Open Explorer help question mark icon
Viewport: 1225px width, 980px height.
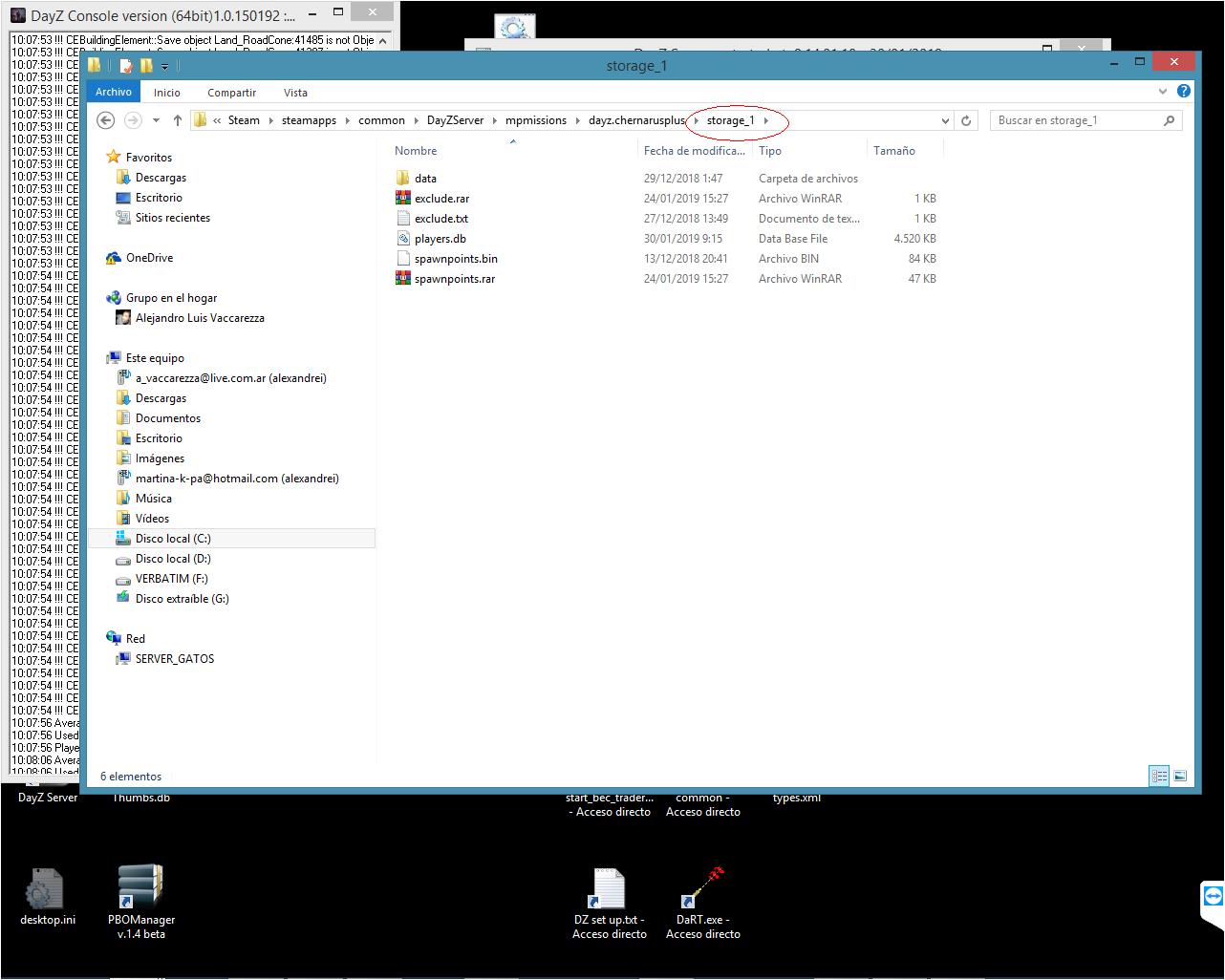tap(1184, 92)
